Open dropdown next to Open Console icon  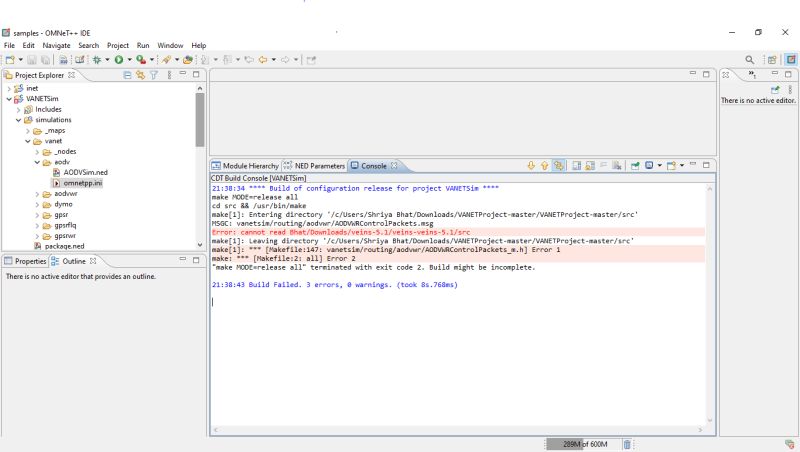coord(682,165)
